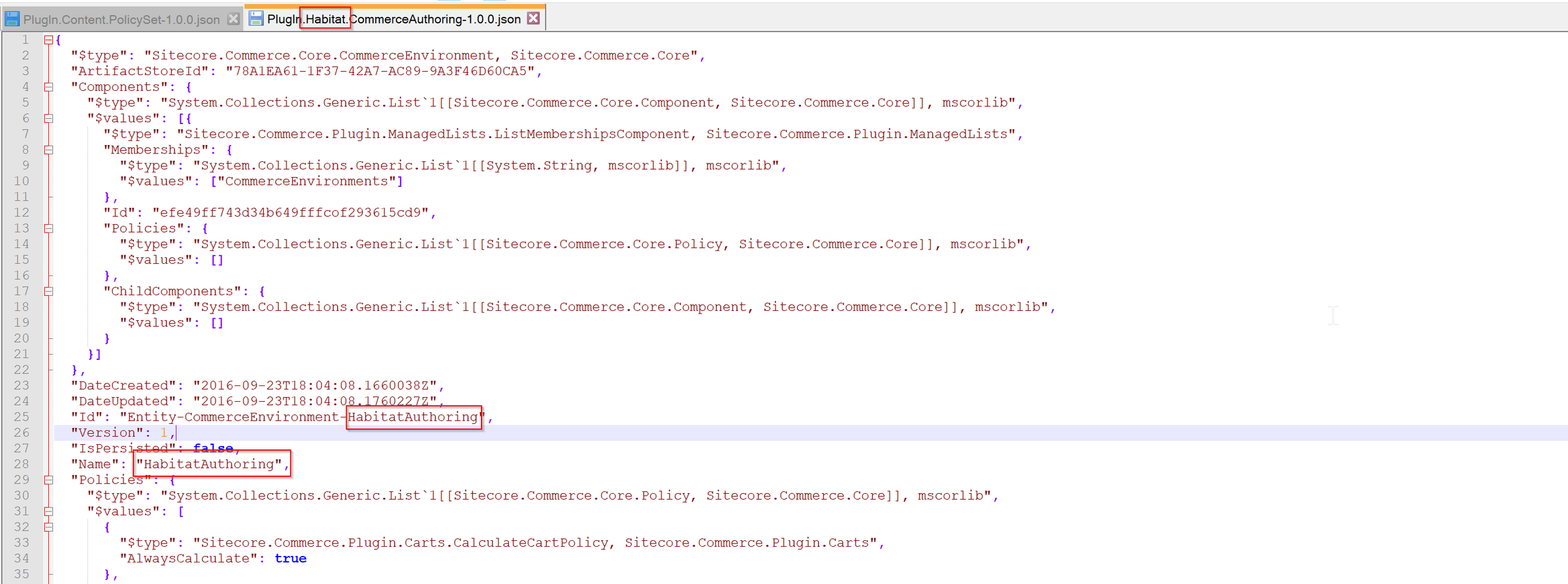Collapse the Components fold at line 4

click(48, 87)
